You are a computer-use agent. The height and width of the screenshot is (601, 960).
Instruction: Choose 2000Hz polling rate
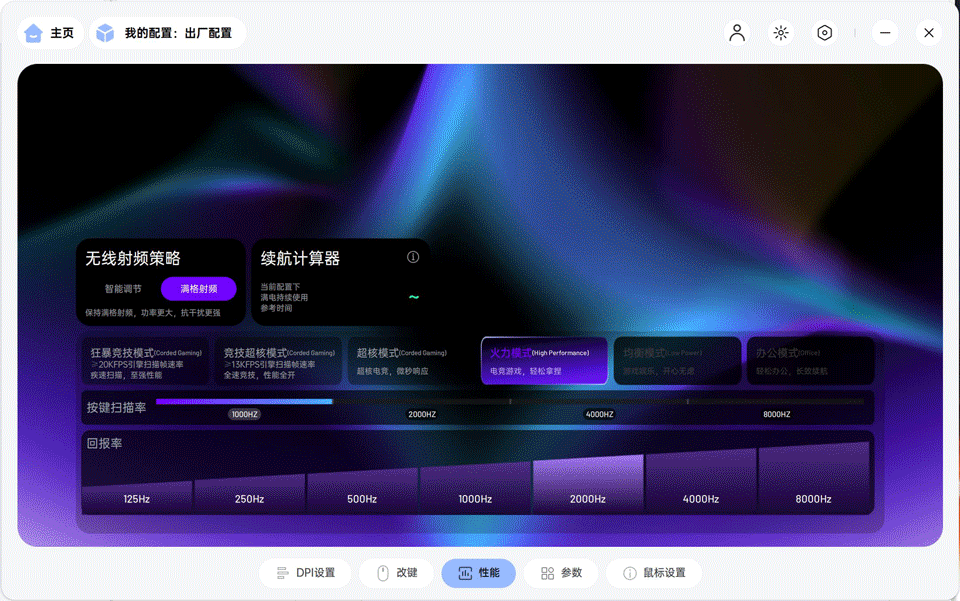[x=588, y=485]
